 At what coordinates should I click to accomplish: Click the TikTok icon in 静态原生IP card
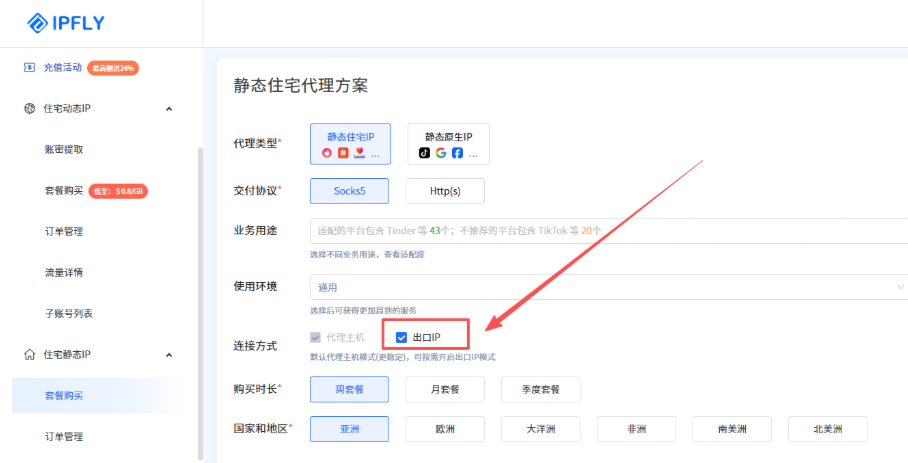coord(424,153)
